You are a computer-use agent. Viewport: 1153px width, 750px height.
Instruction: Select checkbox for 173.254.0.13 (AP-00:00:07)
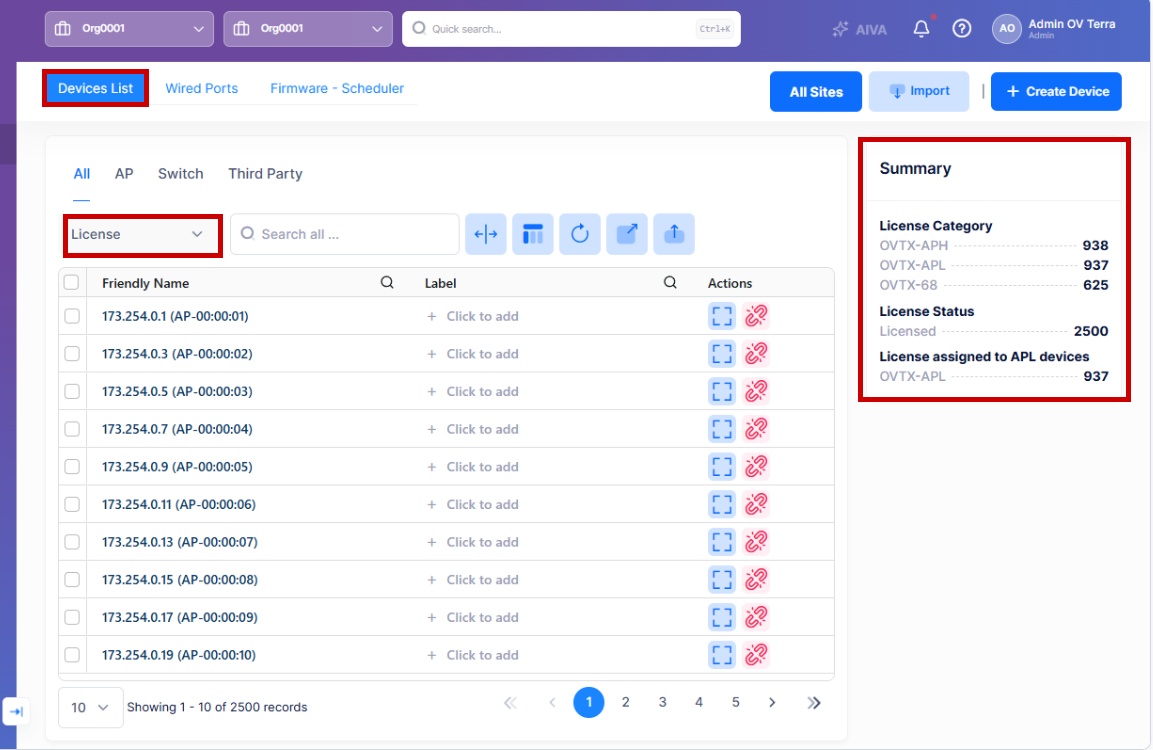(x=72, y=542)
